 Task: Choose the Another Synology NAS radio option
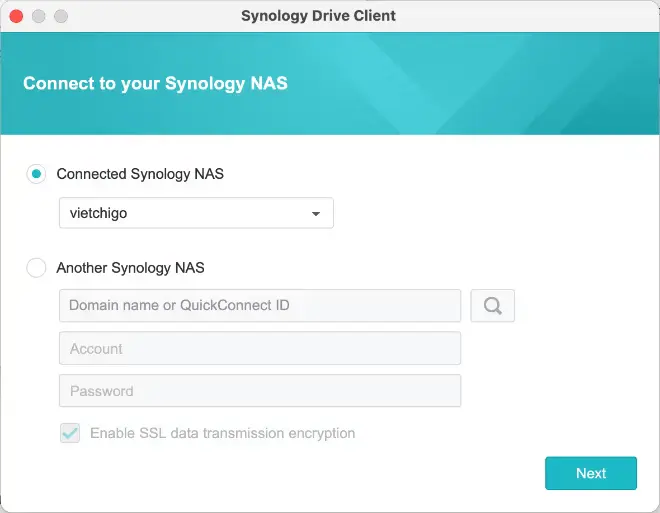[37, 268]
